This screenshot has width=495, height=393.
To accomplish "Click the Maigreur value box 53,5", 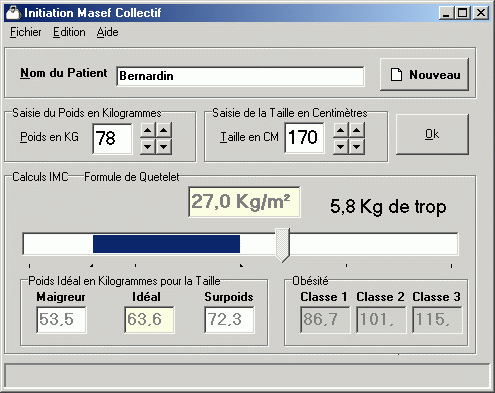I will pyautogui.click(x=61, y=320).
